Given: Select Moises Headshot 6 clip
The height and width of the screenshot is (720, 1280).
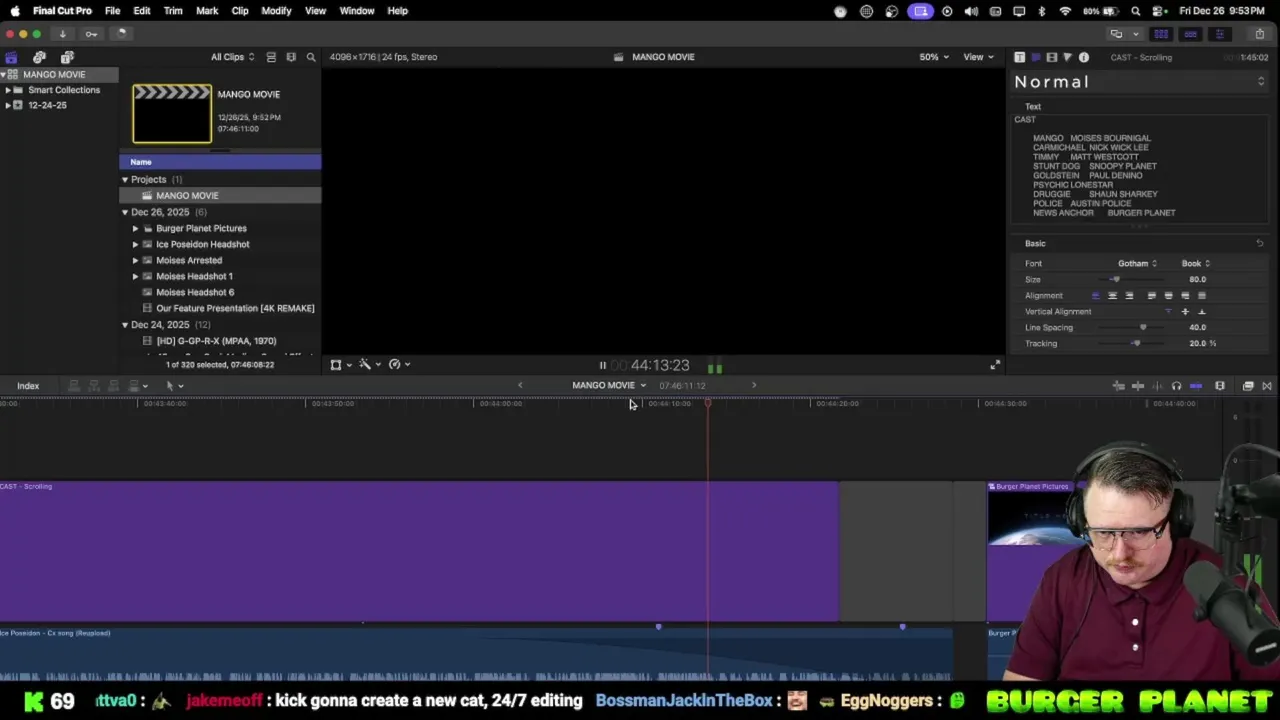Looking at the screenshot, I should (x=195, y=292).
